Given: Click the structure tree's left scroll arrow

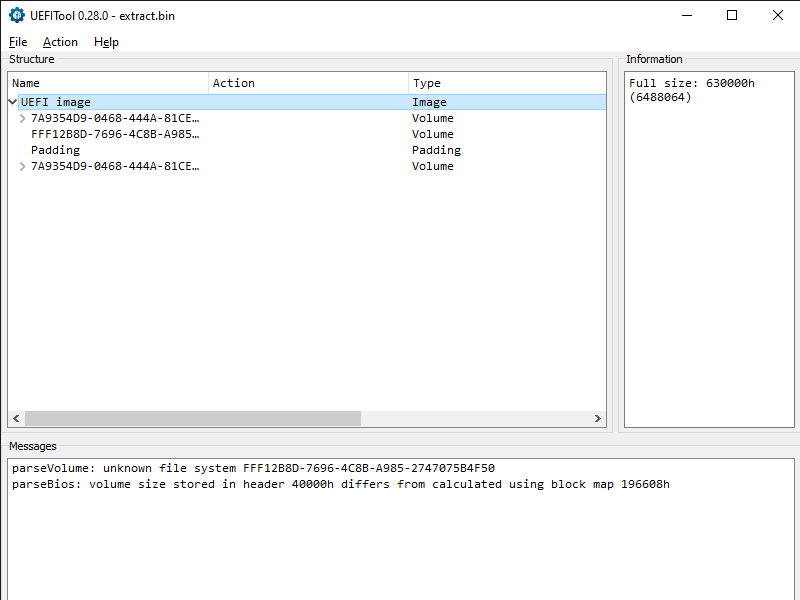Looking at the screenshot, I should click(x=16, y=418).
